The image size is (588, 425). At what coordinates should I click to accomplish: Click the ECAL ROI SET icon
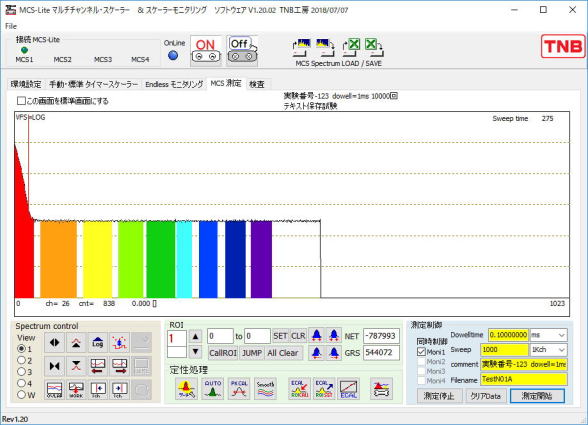(x=324, y=389)
